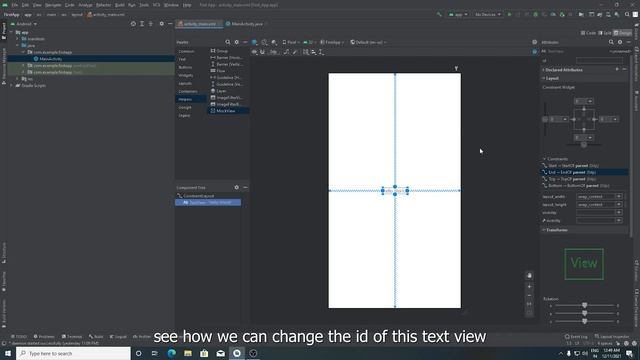
Task: Click the Collapse All icon in Project panel
Action: (151, 24)
